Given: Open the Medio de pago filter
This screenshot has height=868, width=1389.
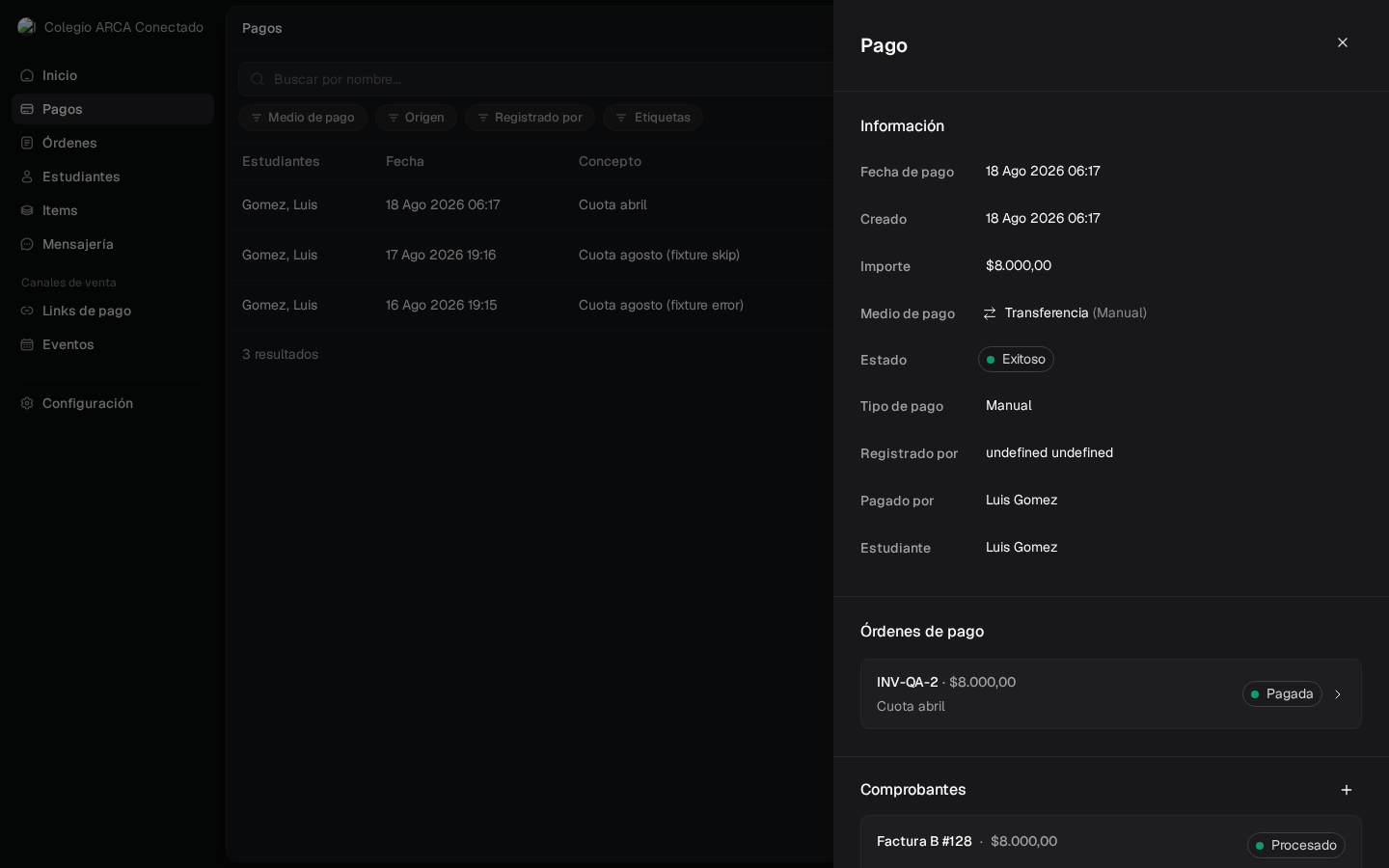Looking at the screenshot, I should [303, 118].
